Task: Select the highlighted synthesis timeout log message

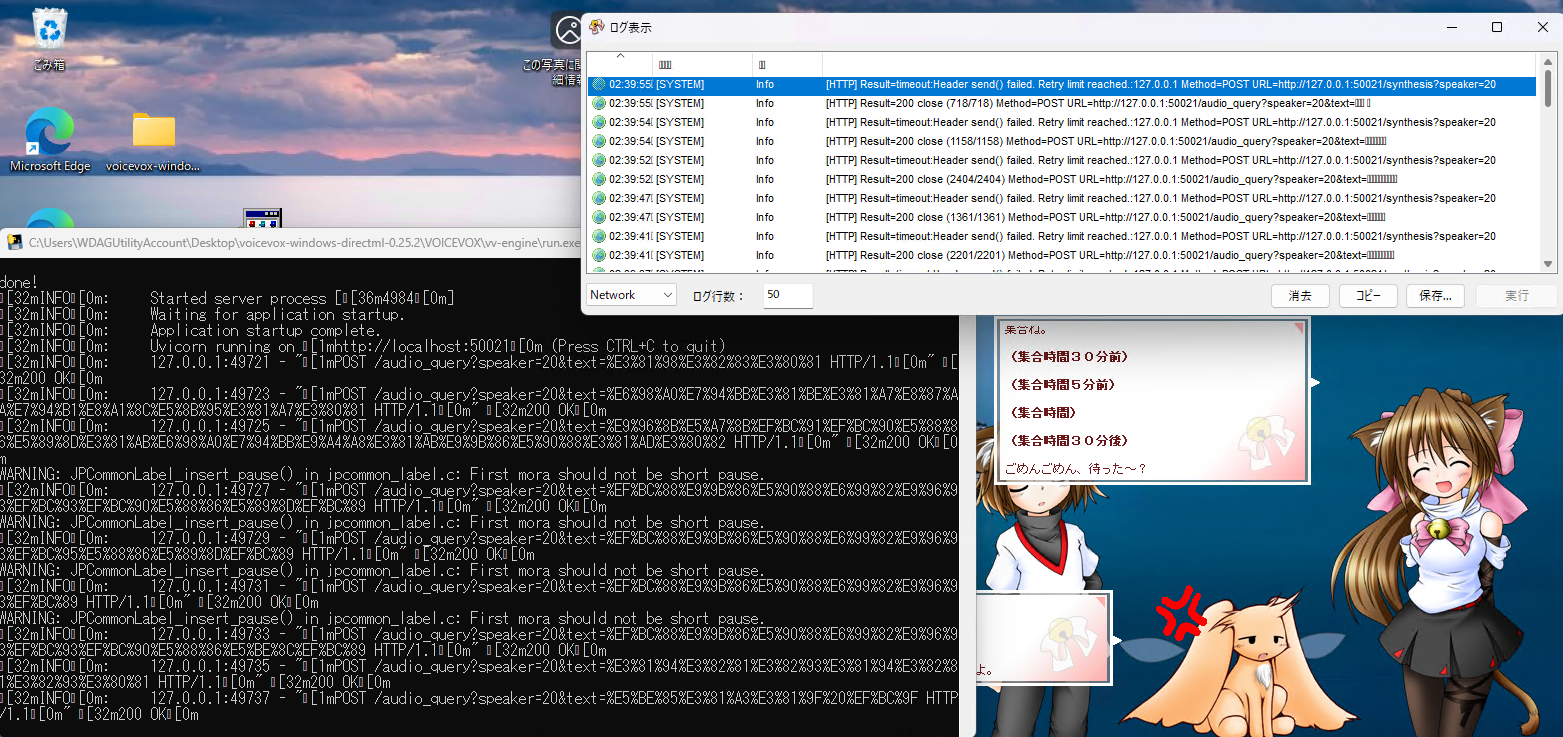Action: point(1160,85)
